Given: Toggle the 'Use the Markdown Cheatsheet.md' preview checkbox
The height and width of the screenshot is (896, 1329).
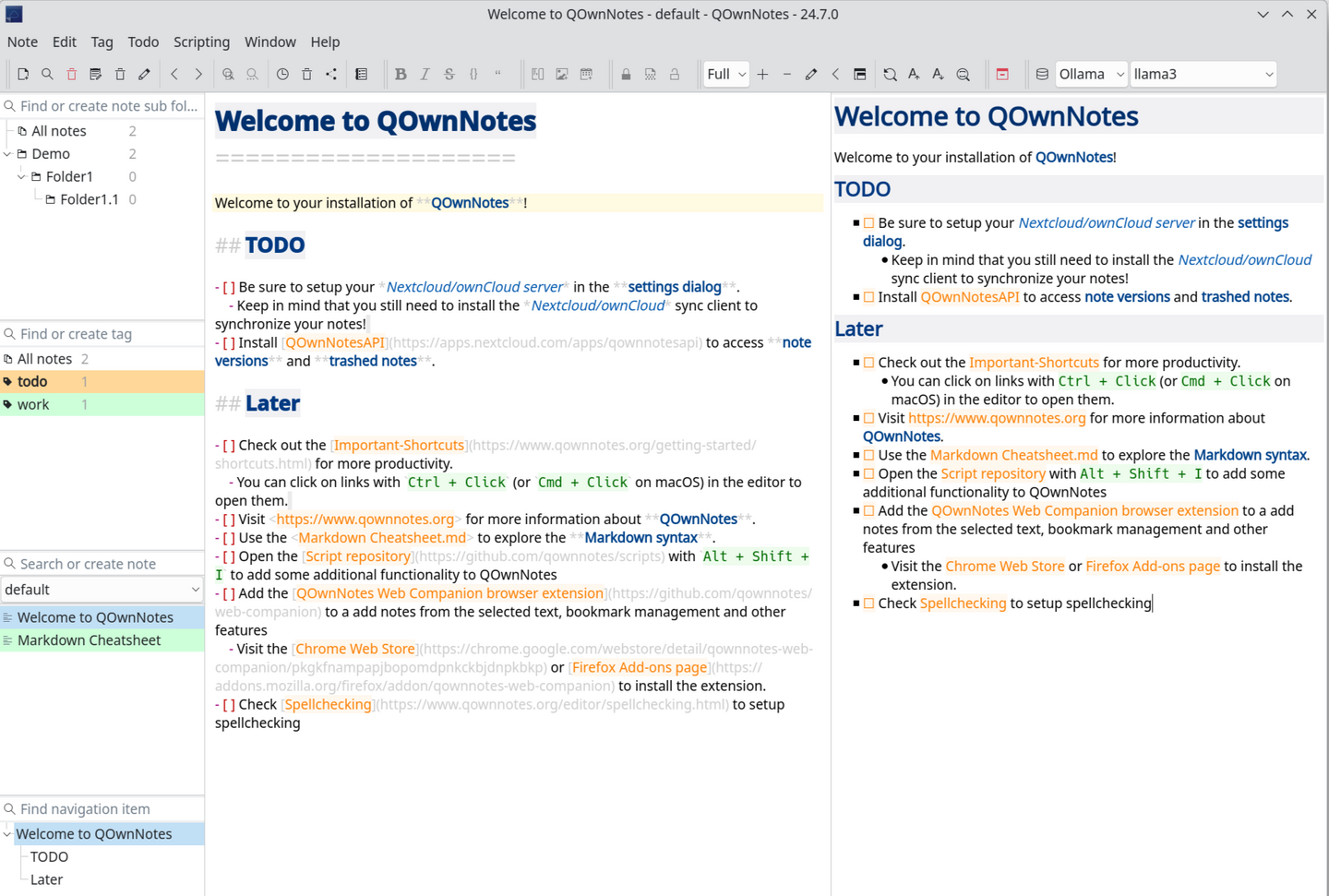Looking at the screenshot, I should (x=868, y=455).
